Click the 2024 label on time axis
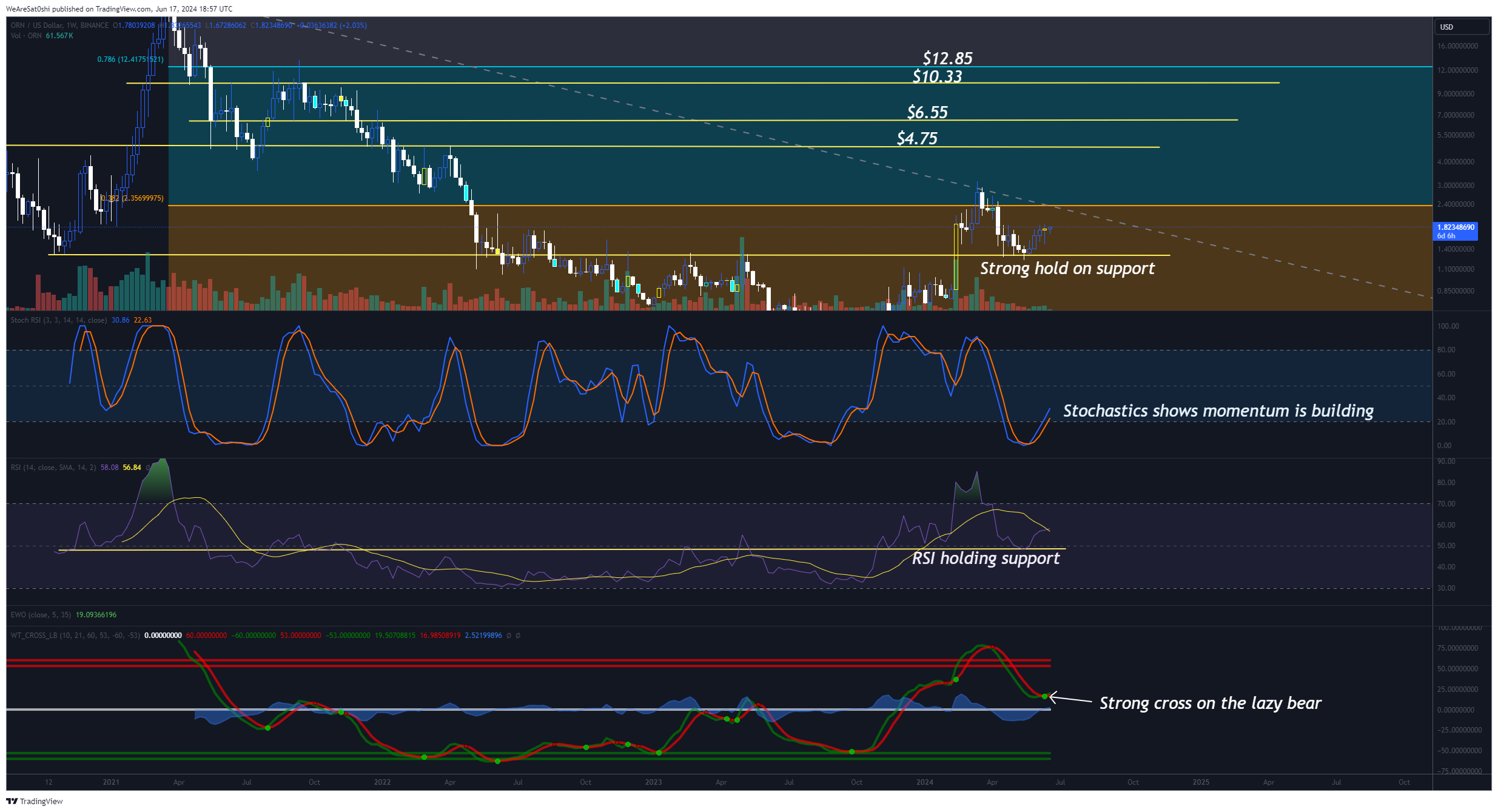The width and height of the screenshot is (1498, 812). click(924, 782)
